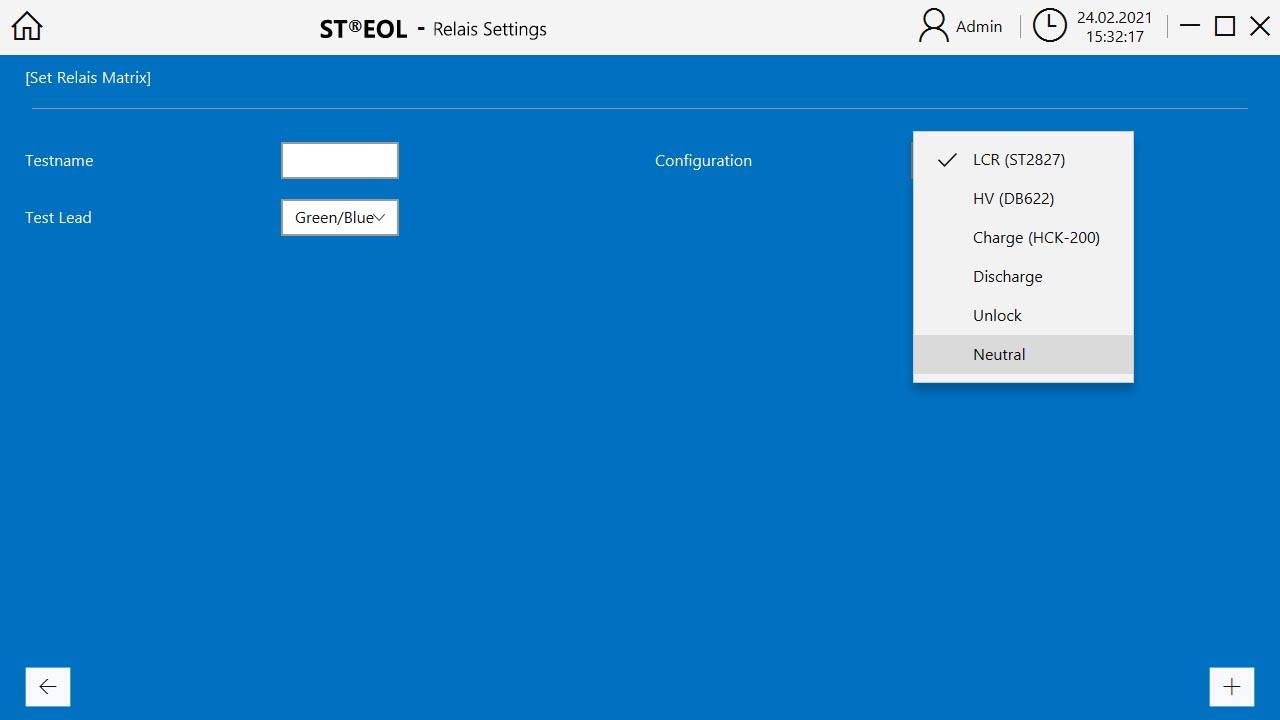Click the clock icon in header
The image size is (1280, 720).
[x=1049, y=27]
